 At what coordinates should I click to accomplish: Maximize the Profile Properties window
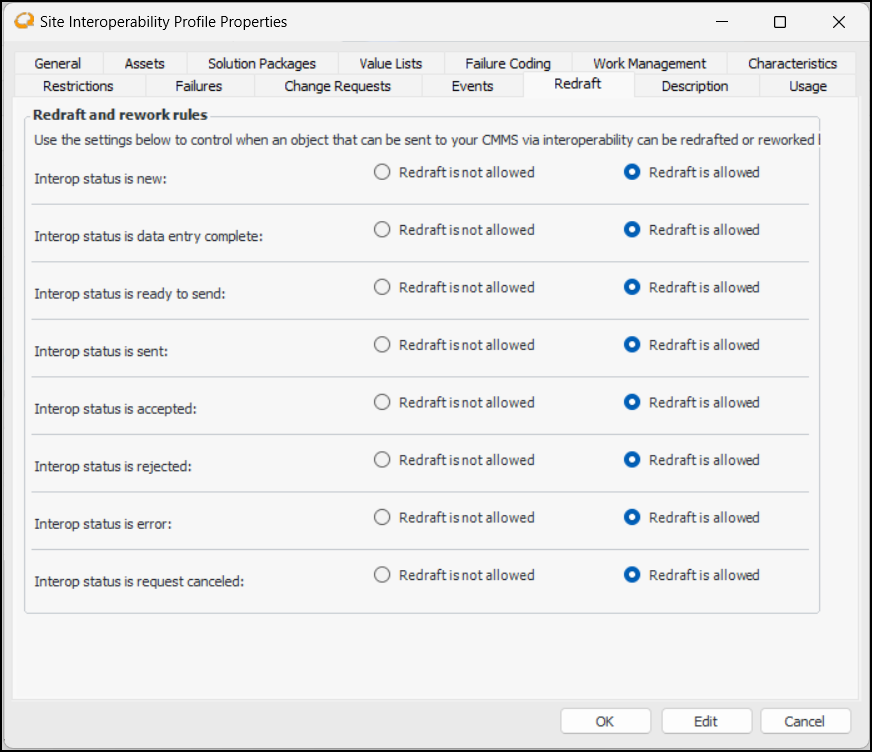click(780, 22)
